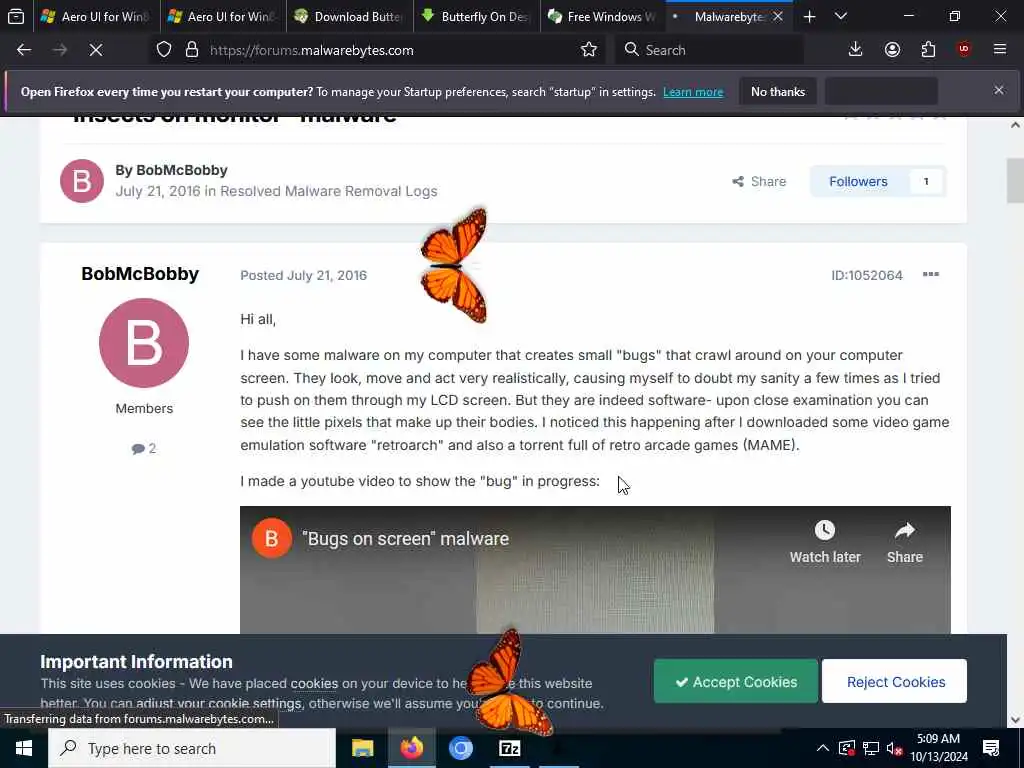This screenshot has width=1024, height=768.
Task: Switch to the Free Windows tab
Action: click(602, 17)
